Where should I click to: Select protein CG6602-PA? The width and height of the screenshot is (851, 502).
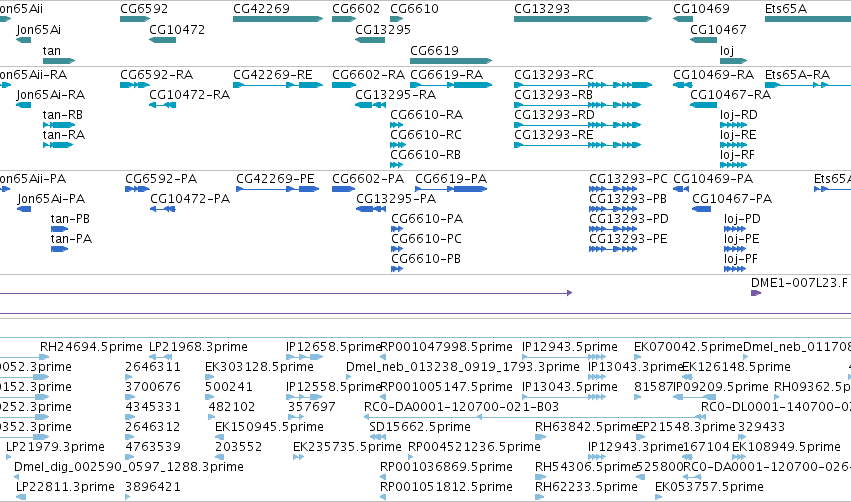[x=368, y=179]
